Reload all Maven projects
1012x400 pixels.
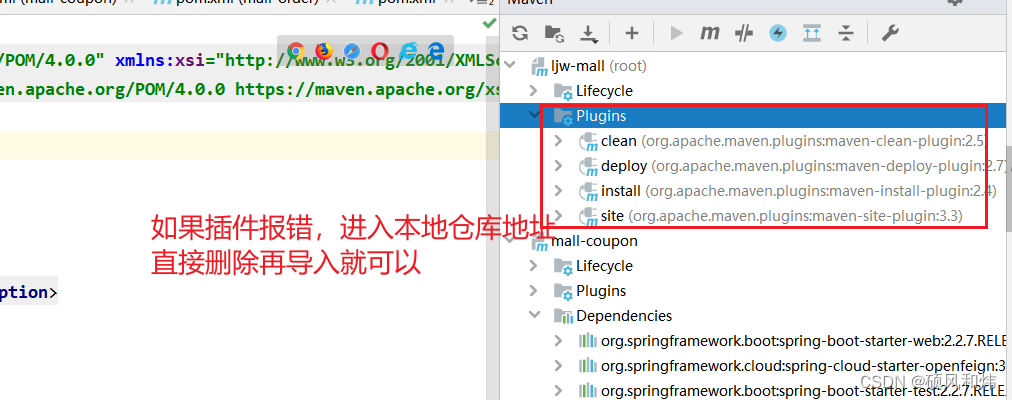(x=520, y=33)
